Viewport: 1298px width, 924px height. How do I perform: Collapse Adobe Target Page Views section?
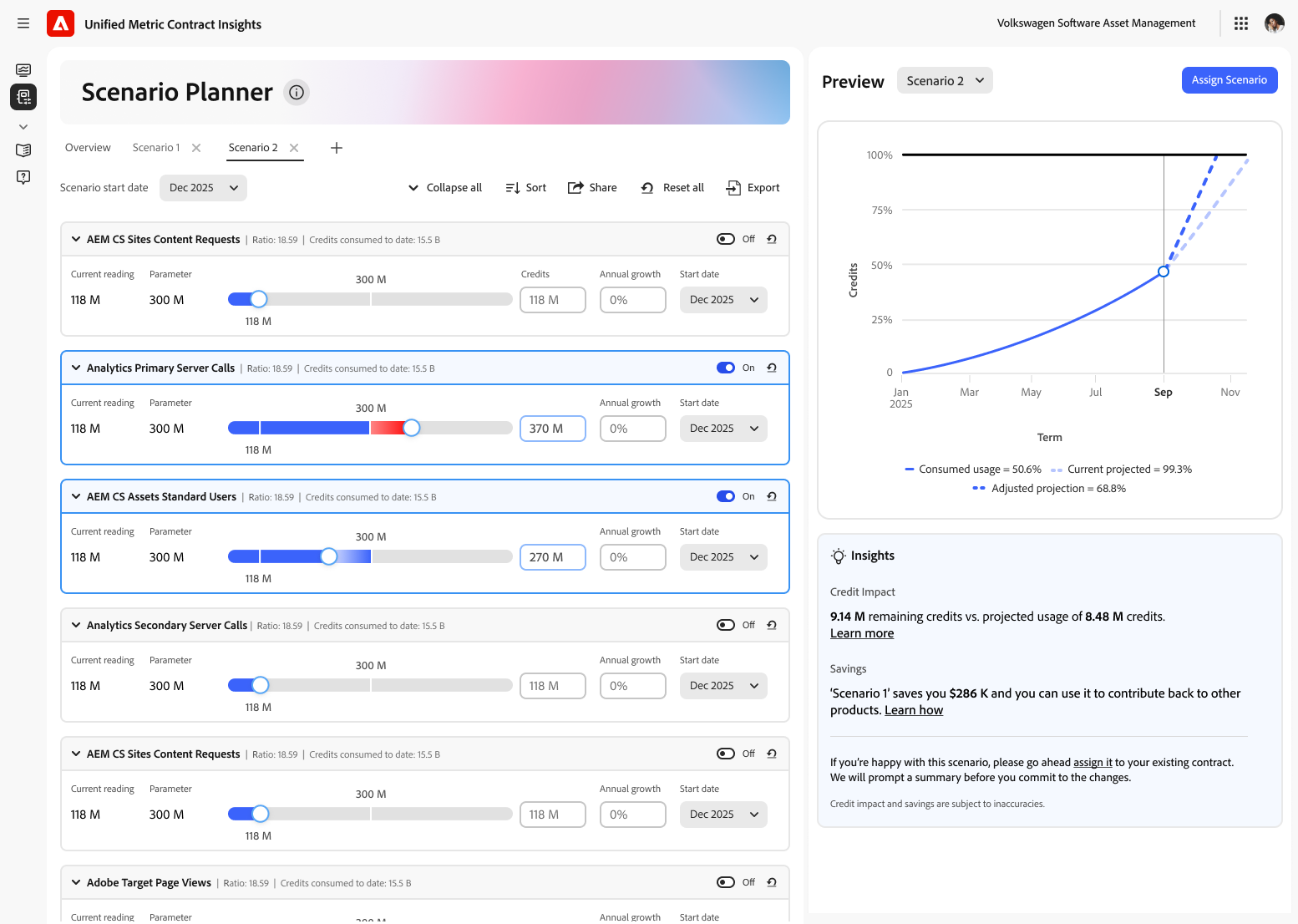(x=76, y=882)
